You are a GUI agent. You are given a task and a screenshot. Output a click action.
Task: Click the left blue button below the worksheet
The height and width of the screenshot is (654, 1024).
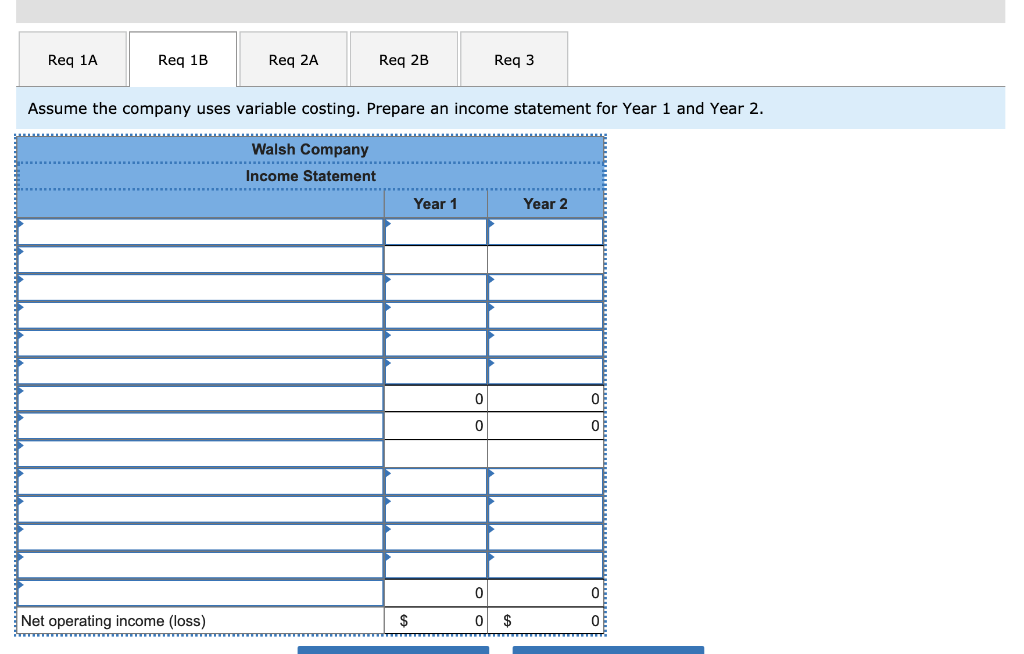pos(392,650)
